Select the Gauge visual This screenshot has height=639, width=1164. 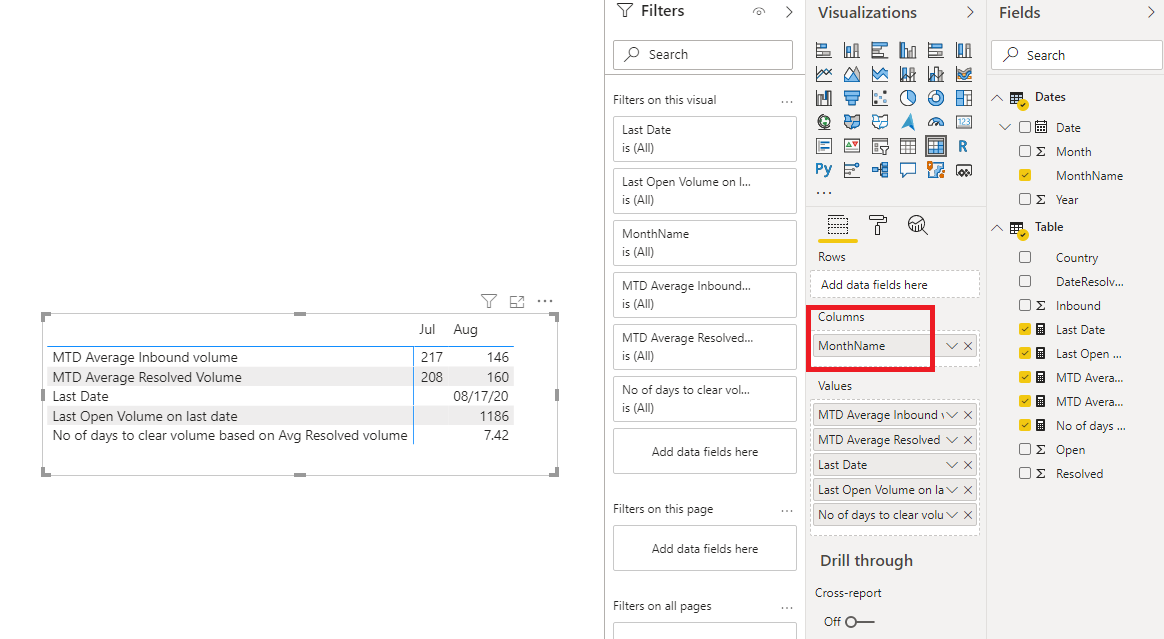click(x=936, y=122)
